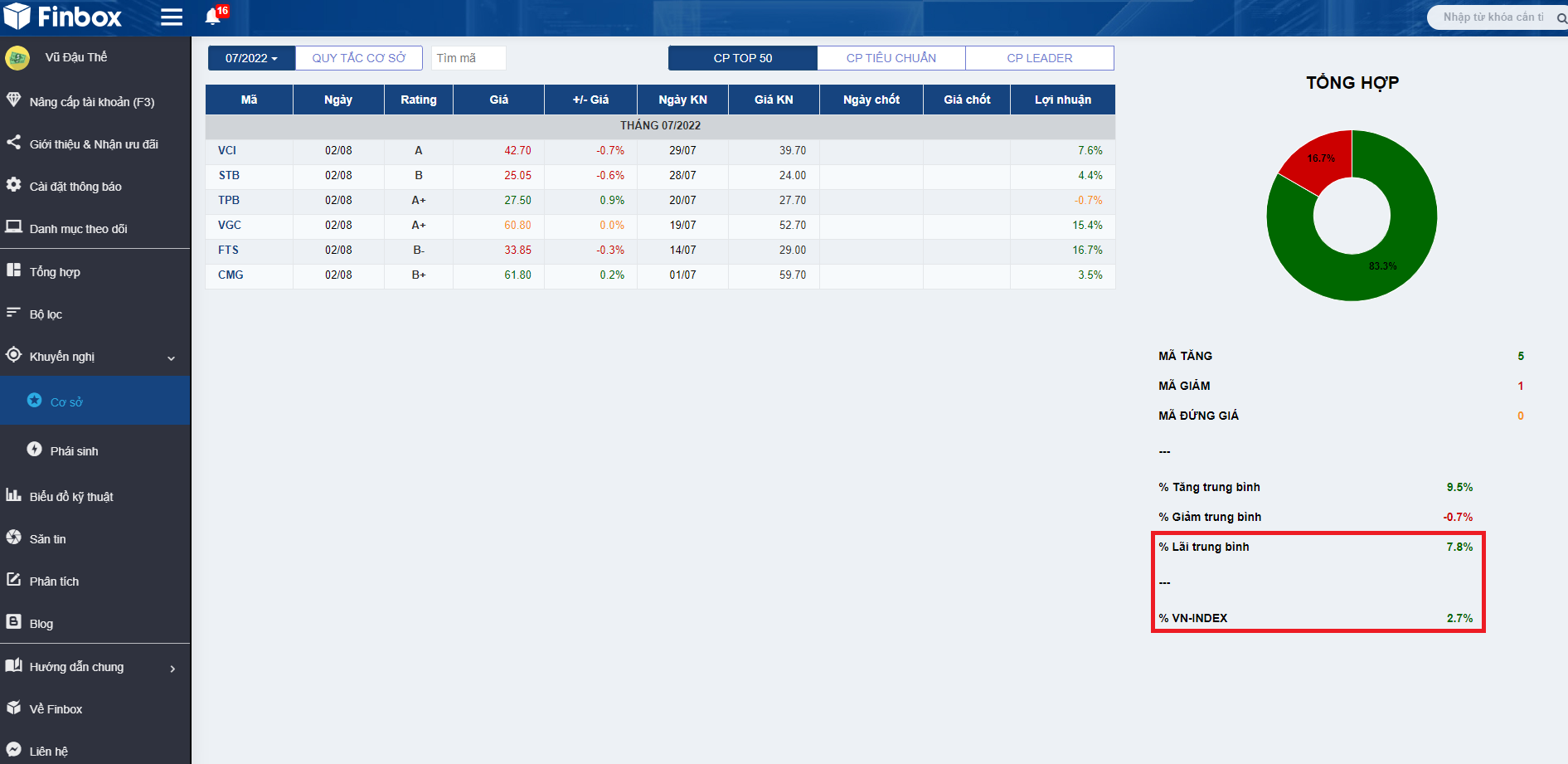Click the Finbox logo
Screen dimensions: 1568x764
click(x=62, y=17)
